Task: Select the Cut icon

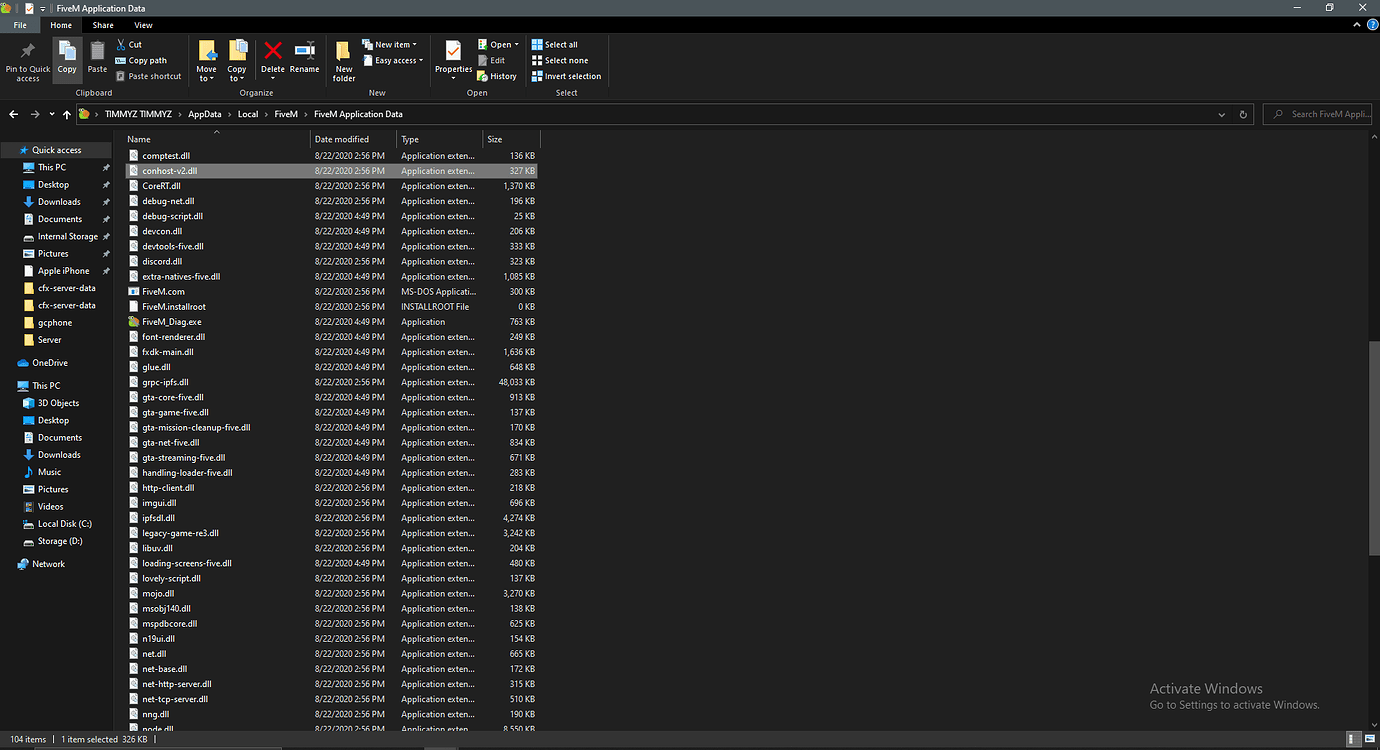Action: [x=123, y=44]
